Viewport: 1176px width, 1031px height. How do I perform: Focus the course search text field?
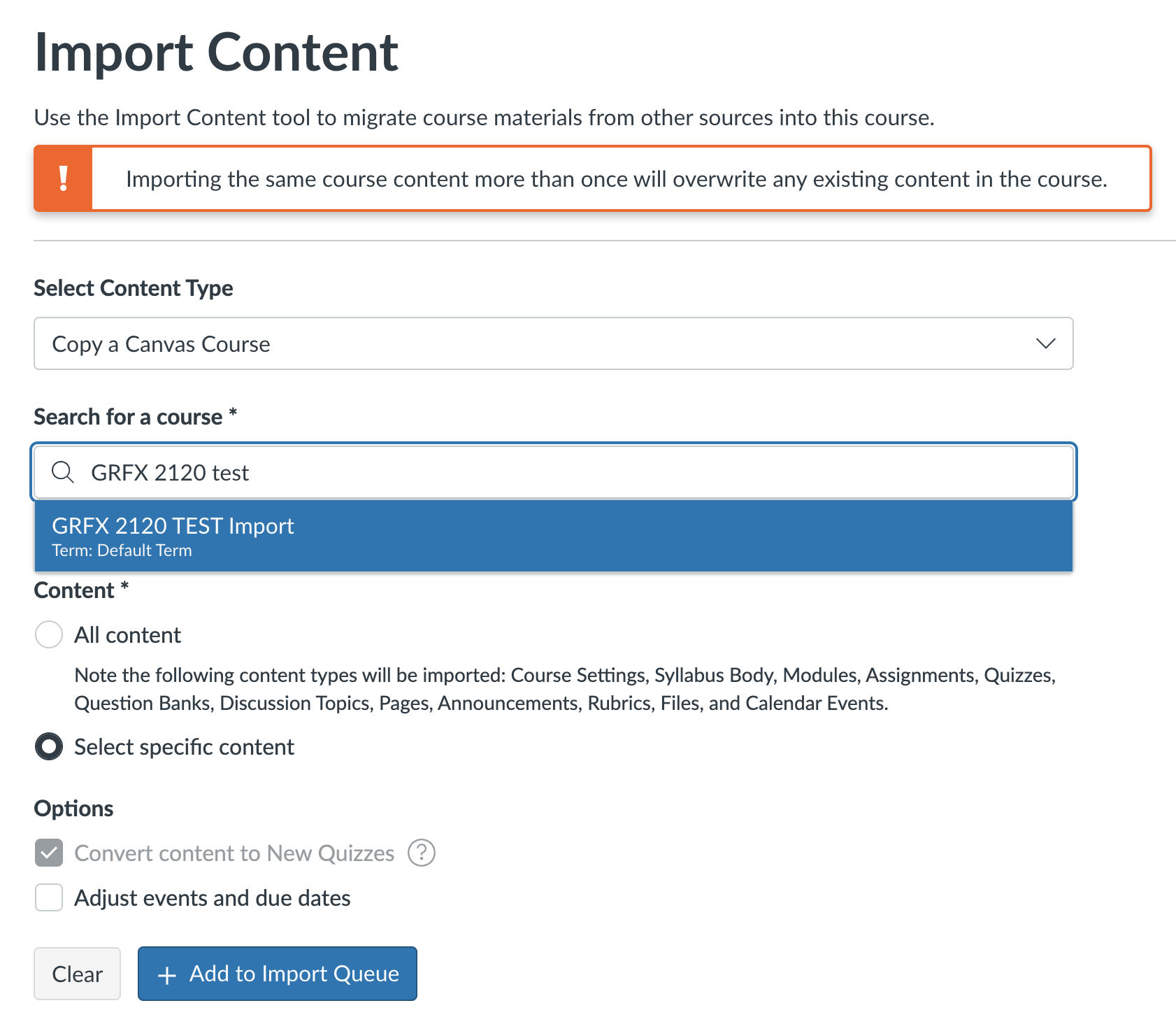click(559, 472)
